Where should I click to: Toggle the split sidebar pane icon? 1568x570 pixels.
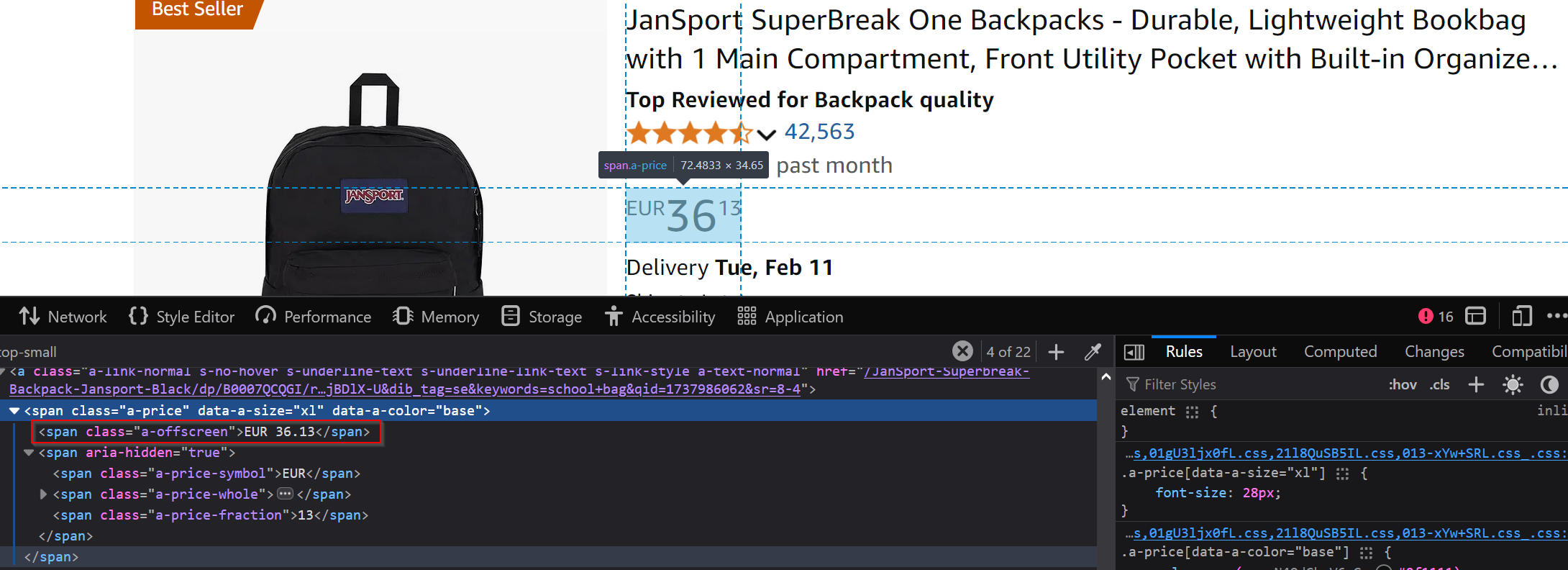point(1134,352)
